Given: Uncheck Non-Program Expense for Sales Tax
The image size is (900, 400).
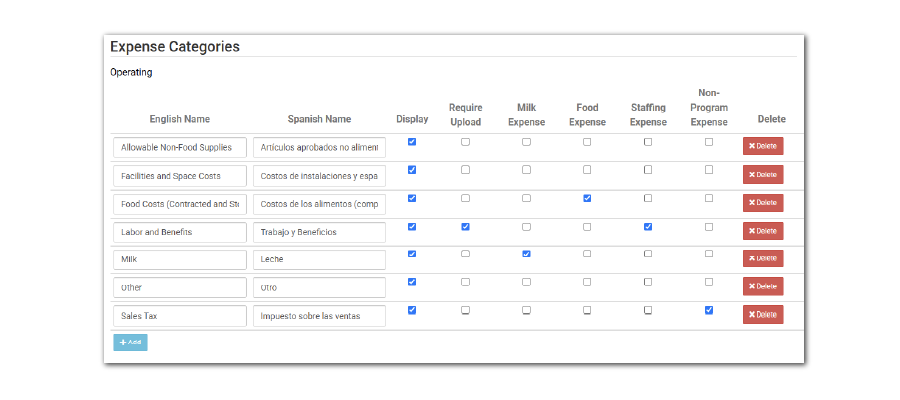Looking at the screenshot, I should point(709,310).
